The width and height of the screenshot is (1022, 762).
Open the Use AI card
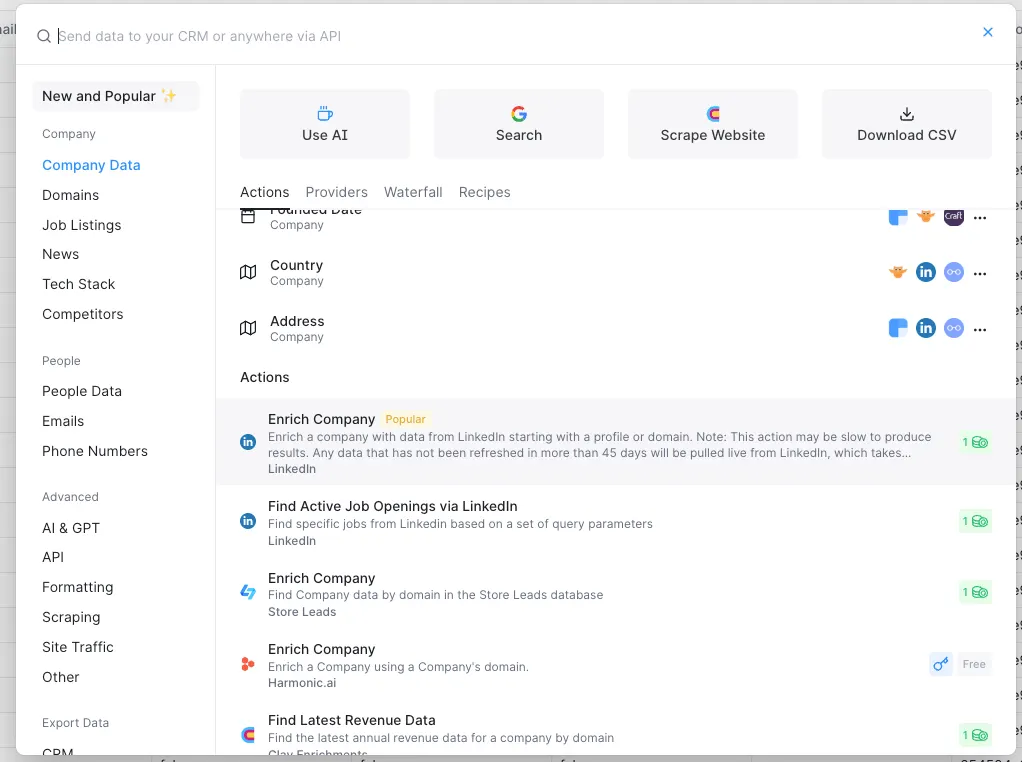pos(325,124)
